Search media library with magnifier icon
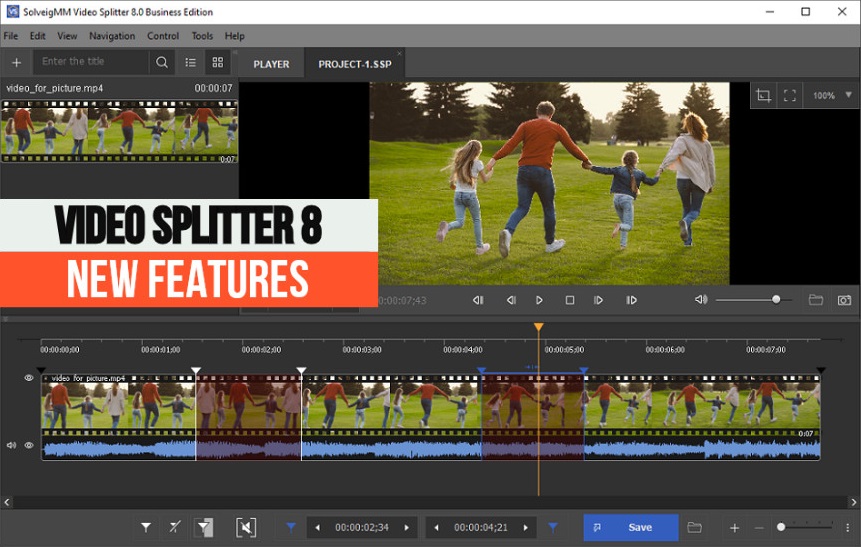The width and height of the screenshot is (861, 547). 162,62
